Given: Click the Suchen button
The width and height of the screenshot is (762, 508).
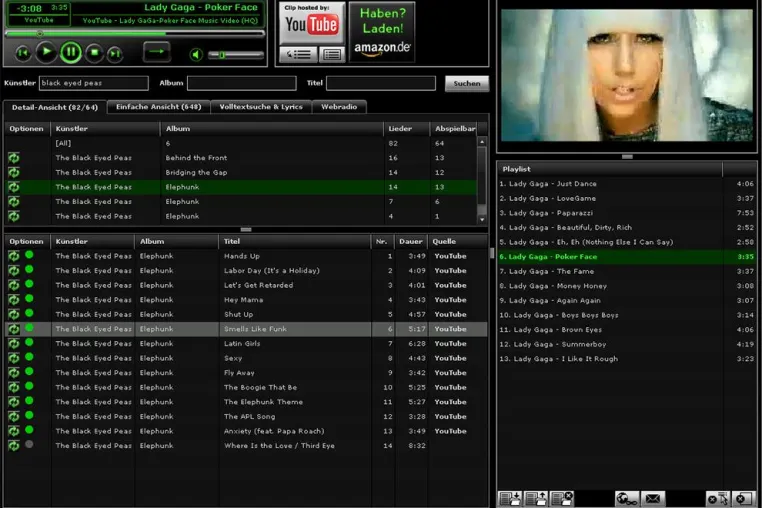Looking at the screenshot, I should pyautogui.click(x=467, y=84).
